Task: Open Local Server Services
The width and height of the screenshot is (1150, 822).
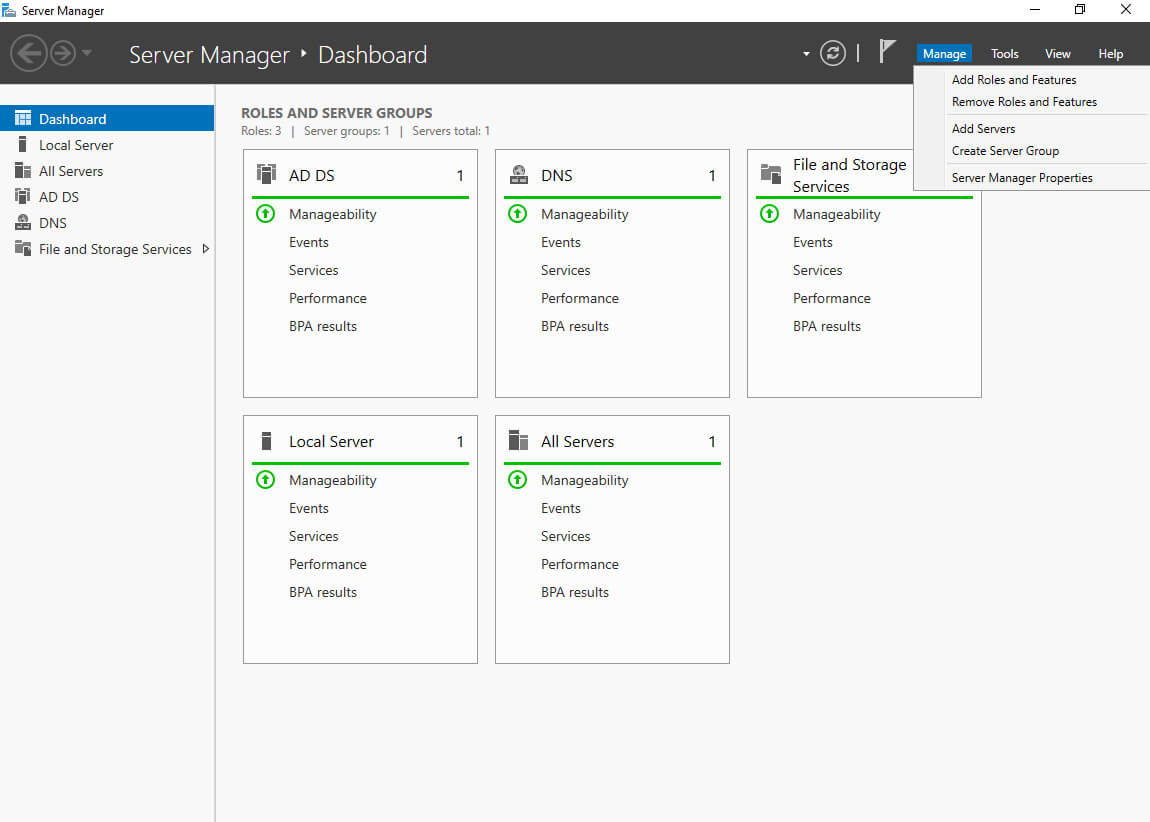Action: tap(313, 536)
